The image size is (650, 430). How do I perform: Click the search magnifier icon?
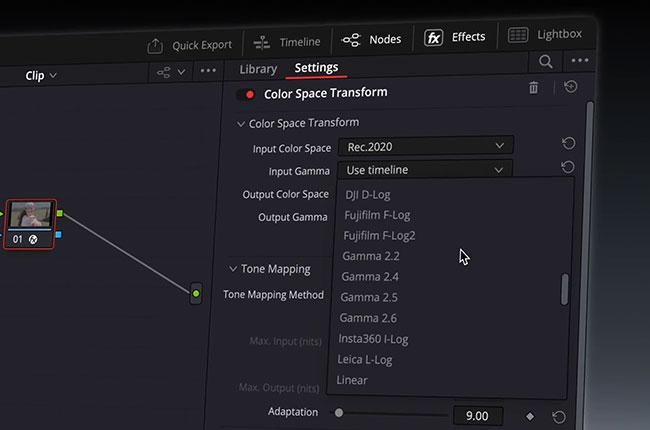[546, 62]
